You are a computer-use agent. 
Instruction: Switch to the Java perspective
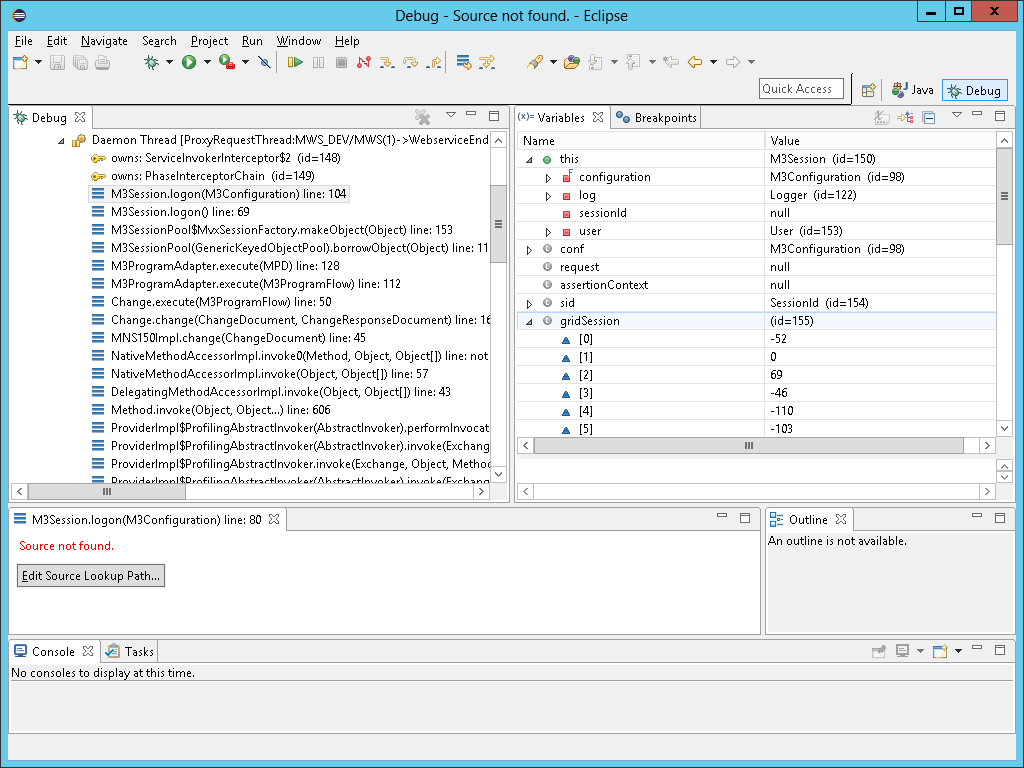[x=913, y=90]
